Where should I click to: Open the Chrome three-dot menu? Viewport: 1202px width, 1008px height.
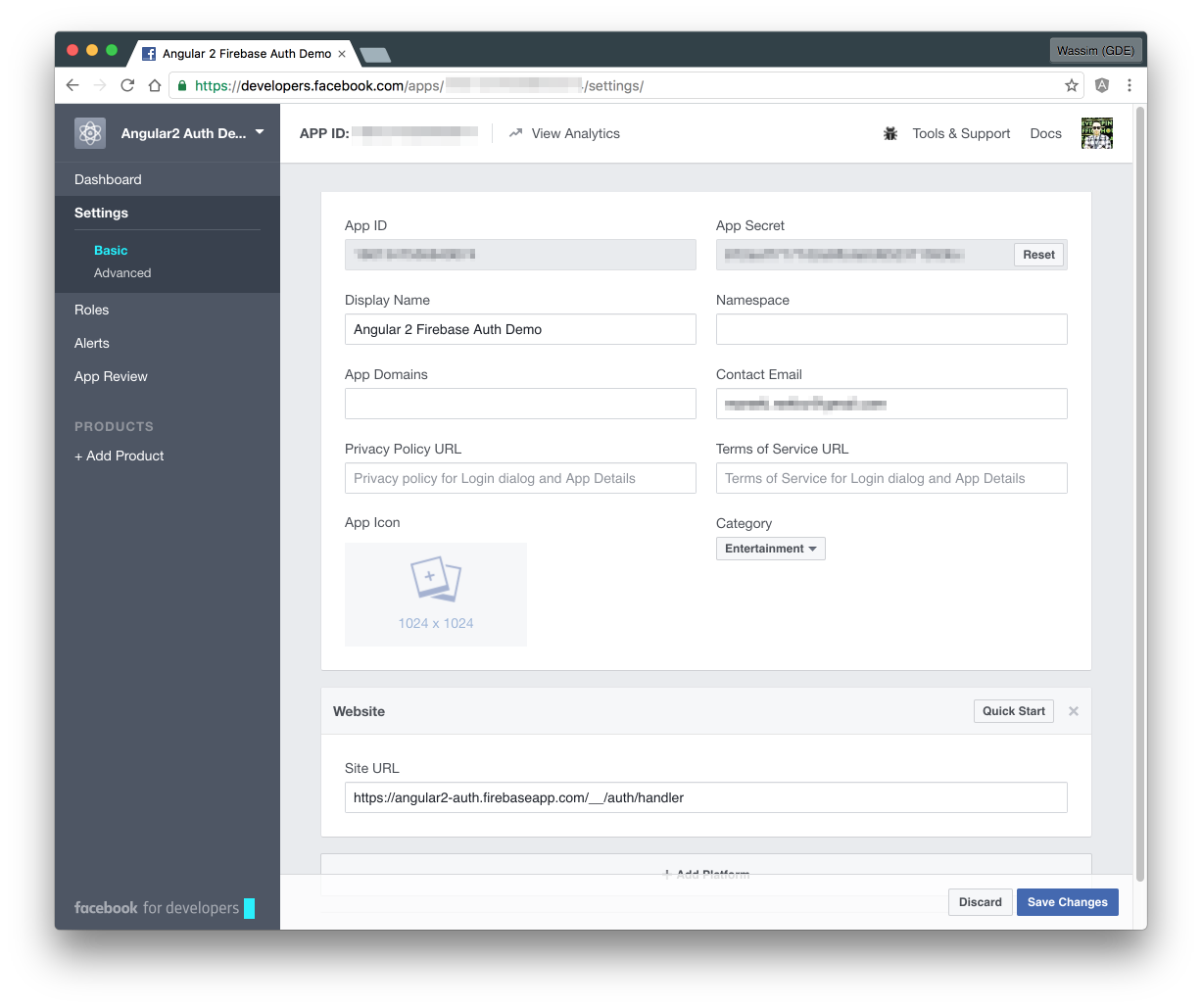[x=1130, y=85]
